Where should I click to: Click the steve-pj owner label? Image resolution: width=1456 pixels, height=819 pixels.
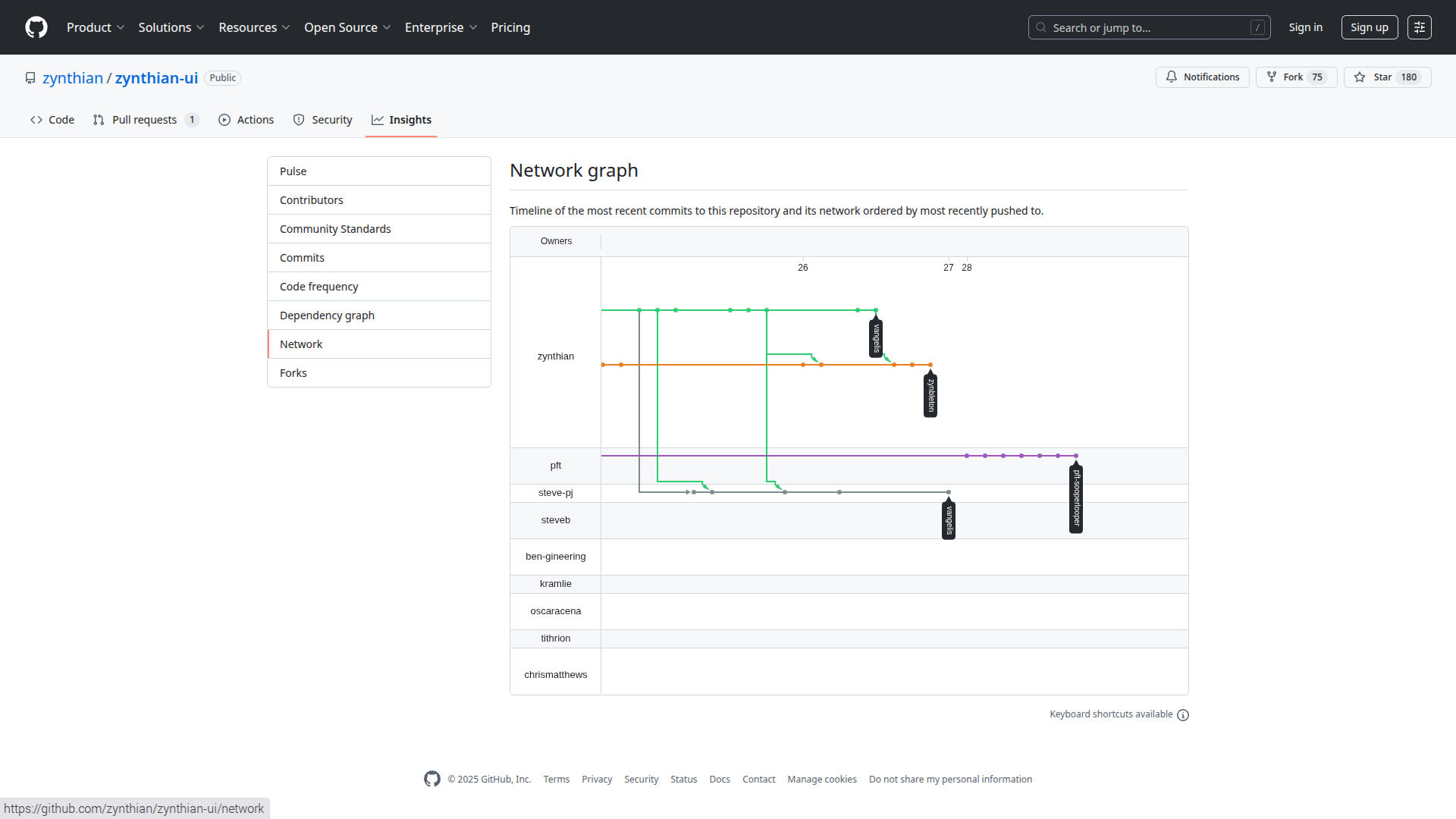coord(556,493)
